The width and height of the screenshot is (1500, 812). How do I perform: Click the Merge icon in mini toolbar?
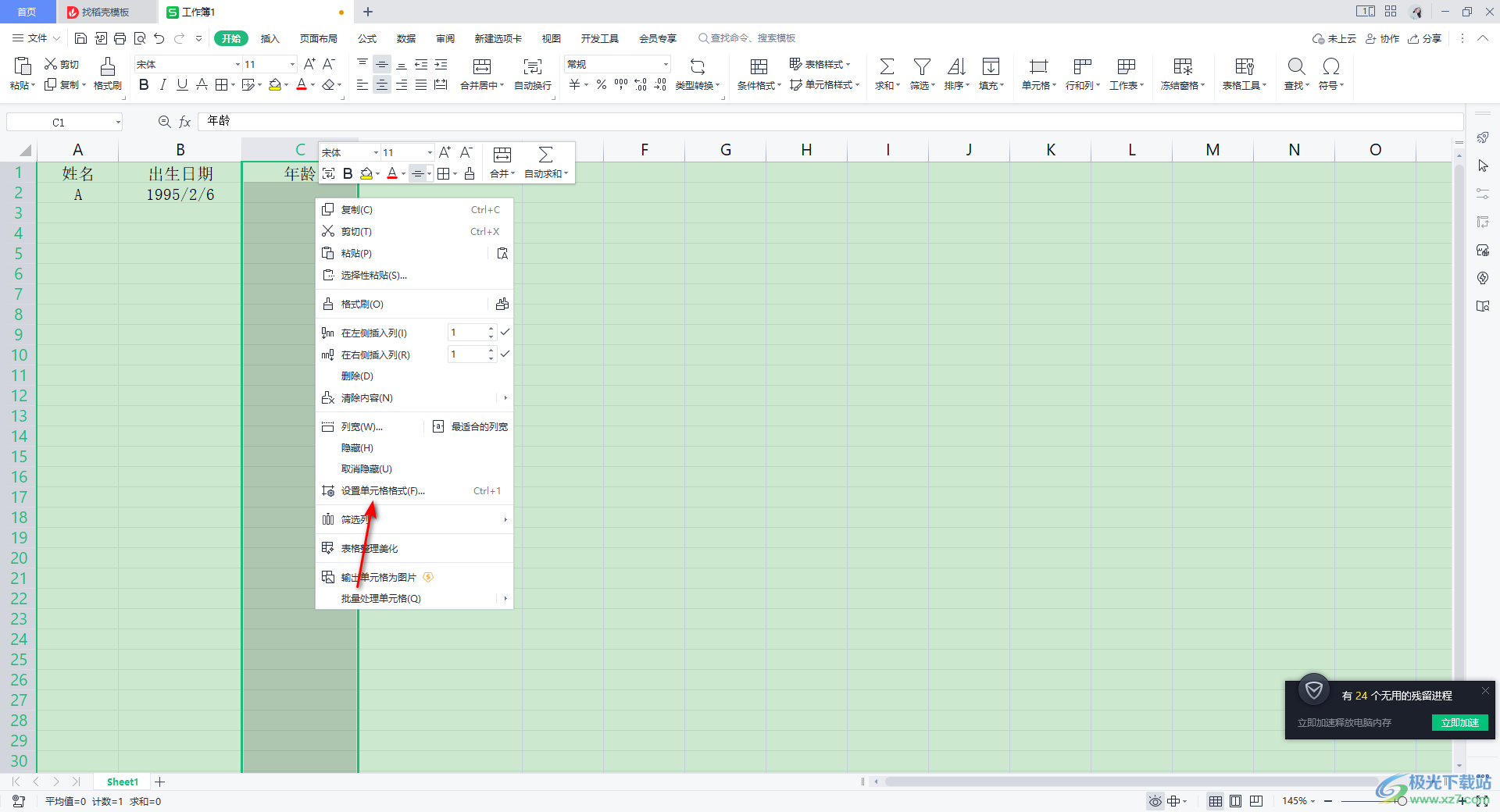point(502,154)
